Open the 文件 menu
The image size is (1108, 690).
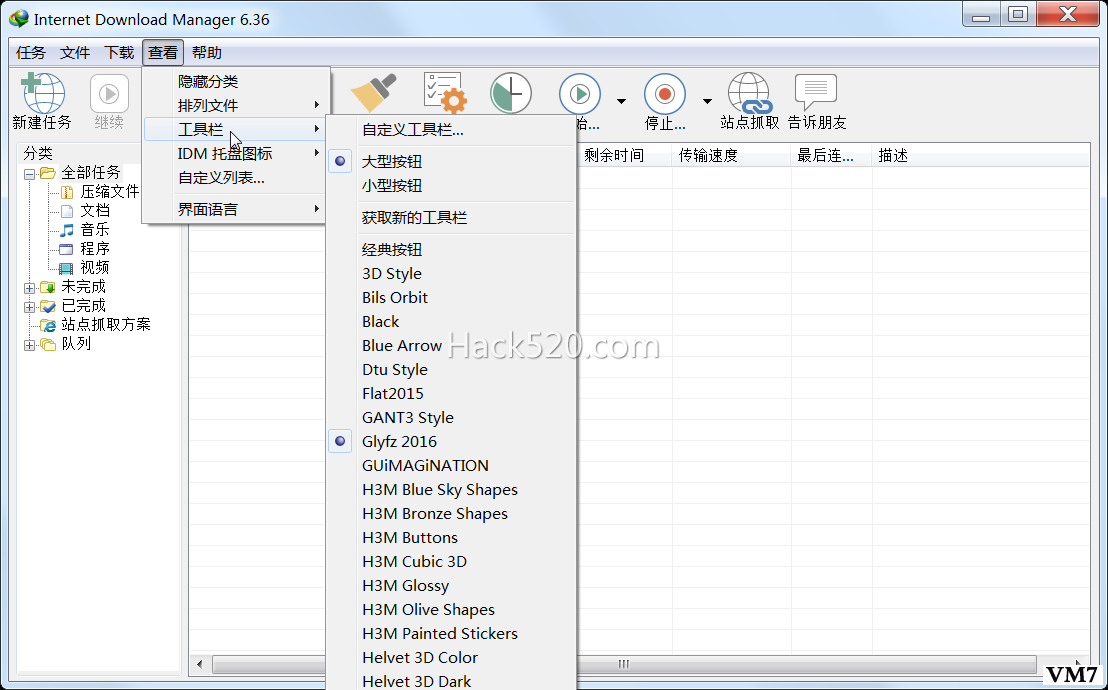[x=75, y=53]
